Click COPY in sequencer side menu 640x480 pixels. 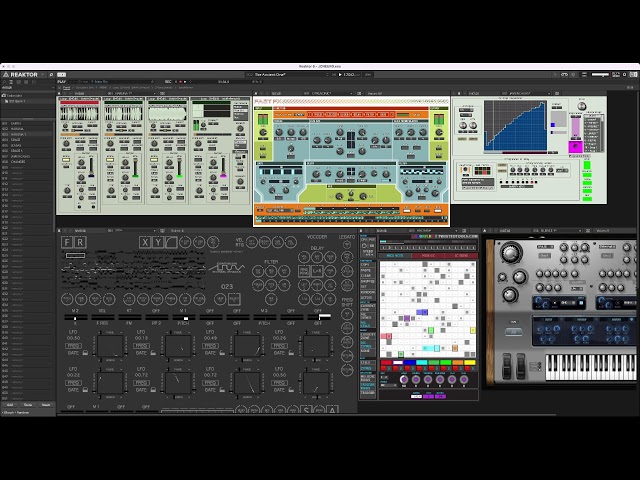pyautogui.click(x=366, y=264)
